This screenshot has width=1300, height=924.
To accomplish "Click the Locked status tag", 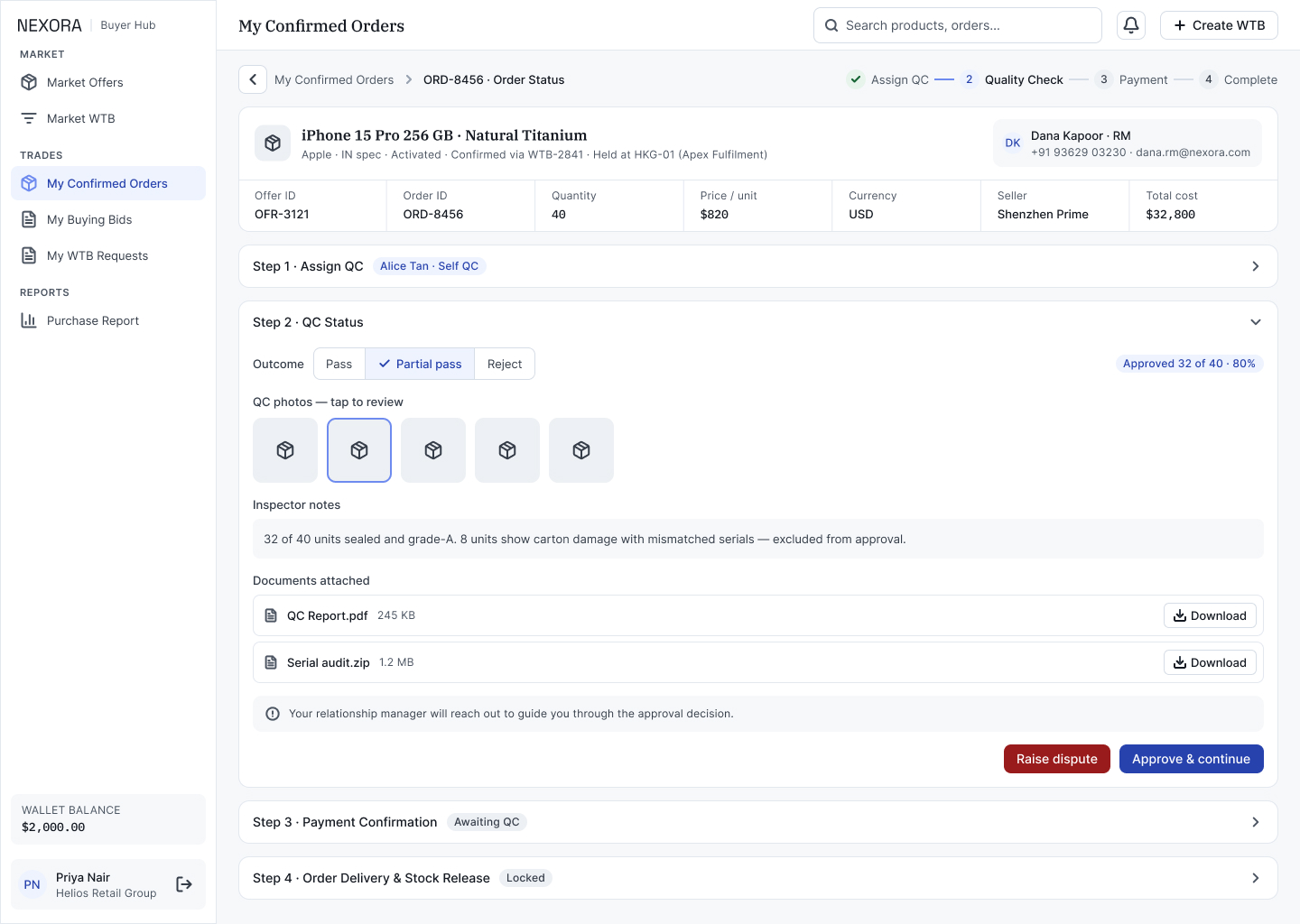I will point(525,878).
